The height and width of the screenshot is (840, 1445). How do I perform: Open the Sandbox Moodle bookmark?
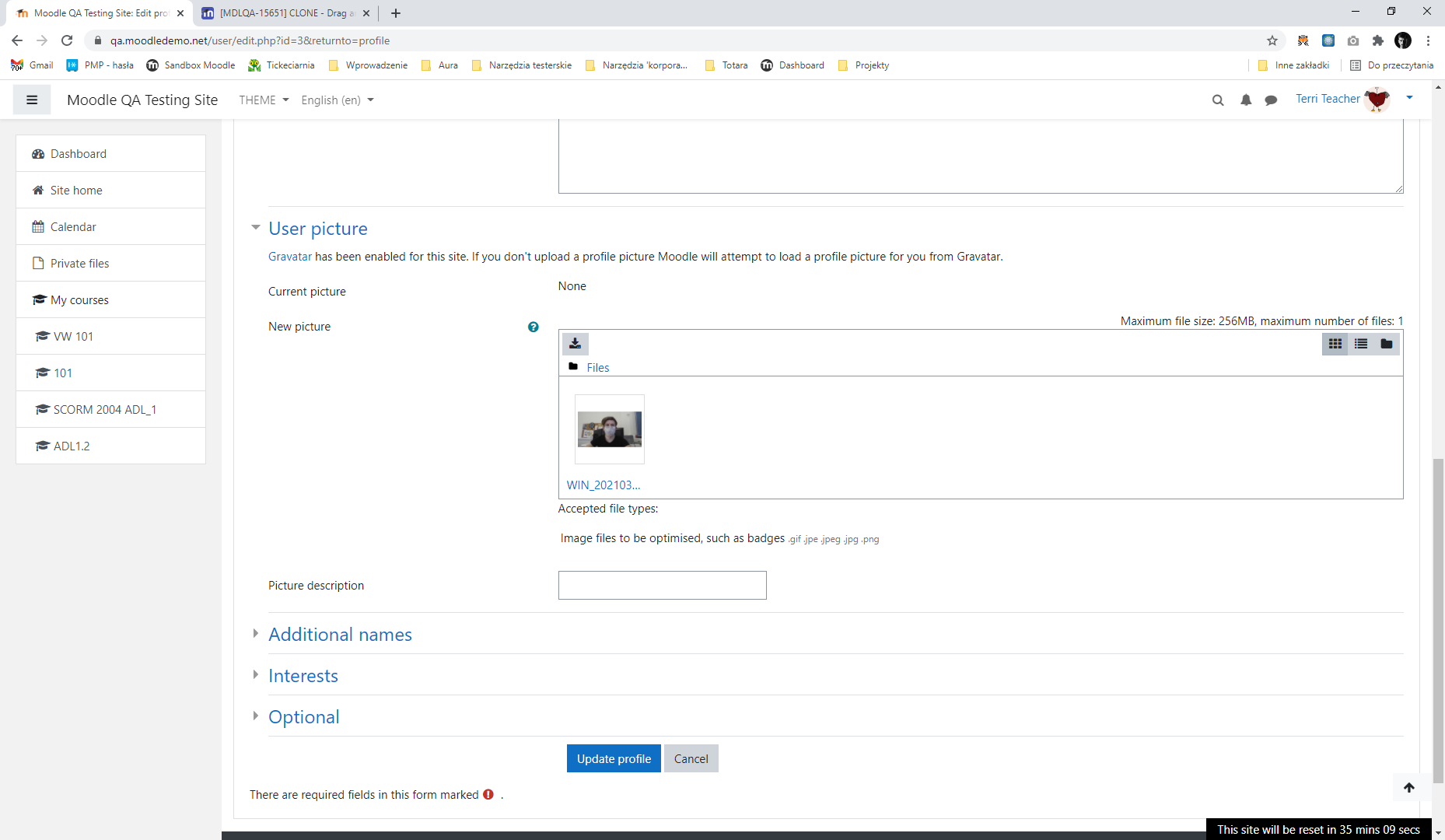click(191, 65)
